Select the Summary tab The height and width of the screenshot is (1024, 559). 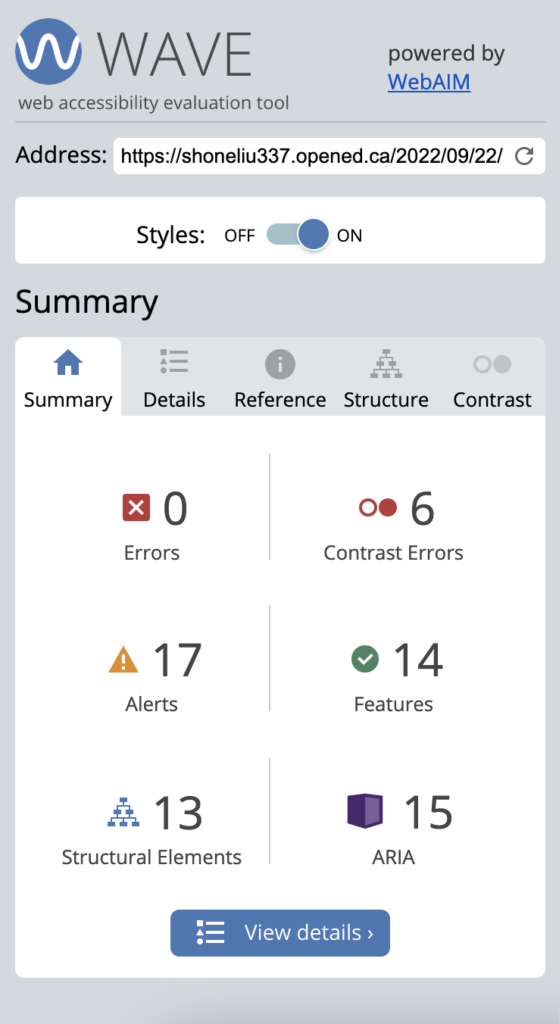(x=68, y=376)
